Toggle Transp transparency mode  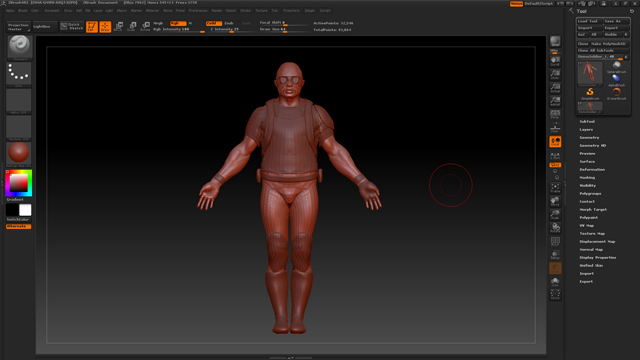click(555, 255)
